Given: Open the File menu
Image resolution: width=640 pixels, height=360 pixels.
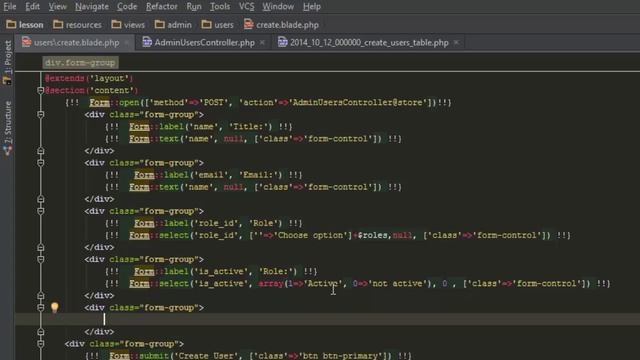Looking at the screenshot, I should (10, 7).
